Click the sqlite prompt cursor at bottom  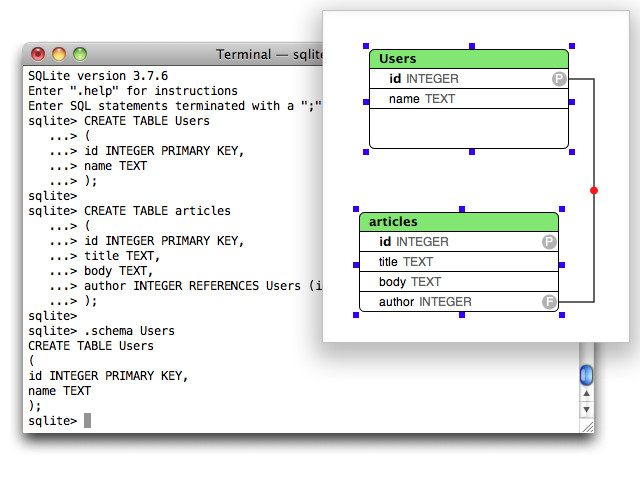(x=87, y=420)
